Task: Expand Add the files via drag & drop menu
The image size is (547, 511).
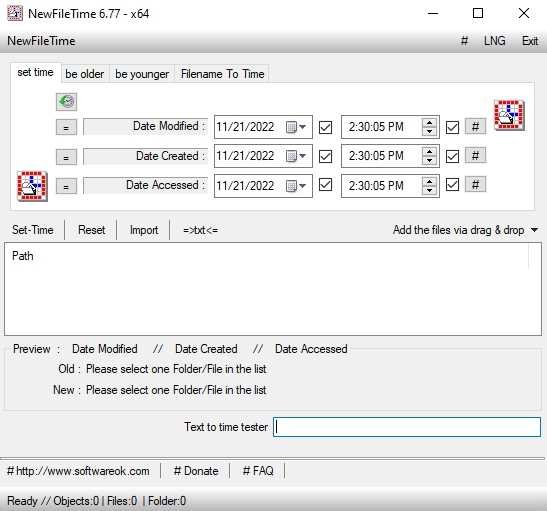Action: [x=534, y=230]
